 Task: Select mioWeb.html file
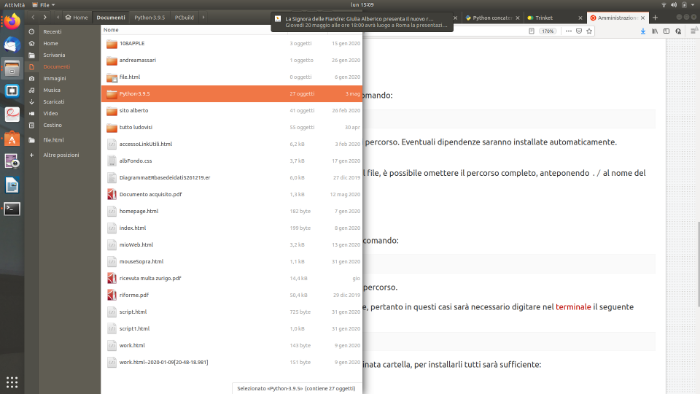pyautogui.click(x=232, y=245)
